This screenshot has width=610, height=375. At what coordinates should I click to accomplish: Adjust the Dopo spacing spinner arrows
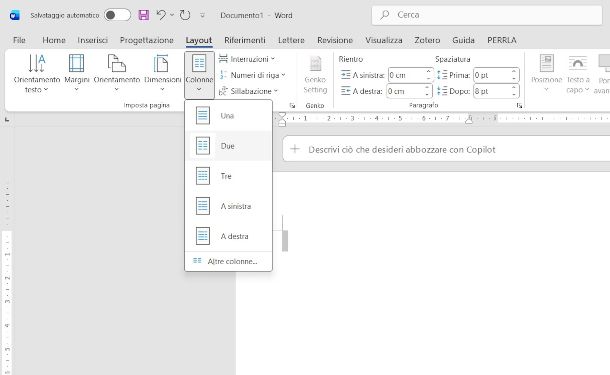514,91
